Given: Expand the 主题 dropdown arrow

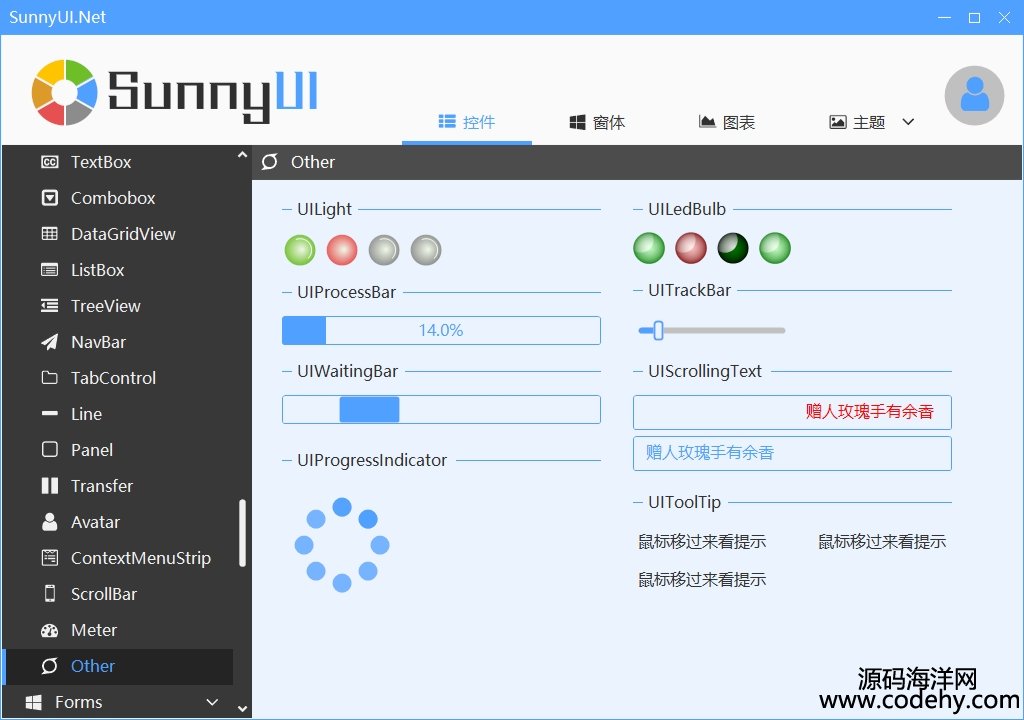Looking at the screenshot, I should pyautogui.click(x=908, y=122).
